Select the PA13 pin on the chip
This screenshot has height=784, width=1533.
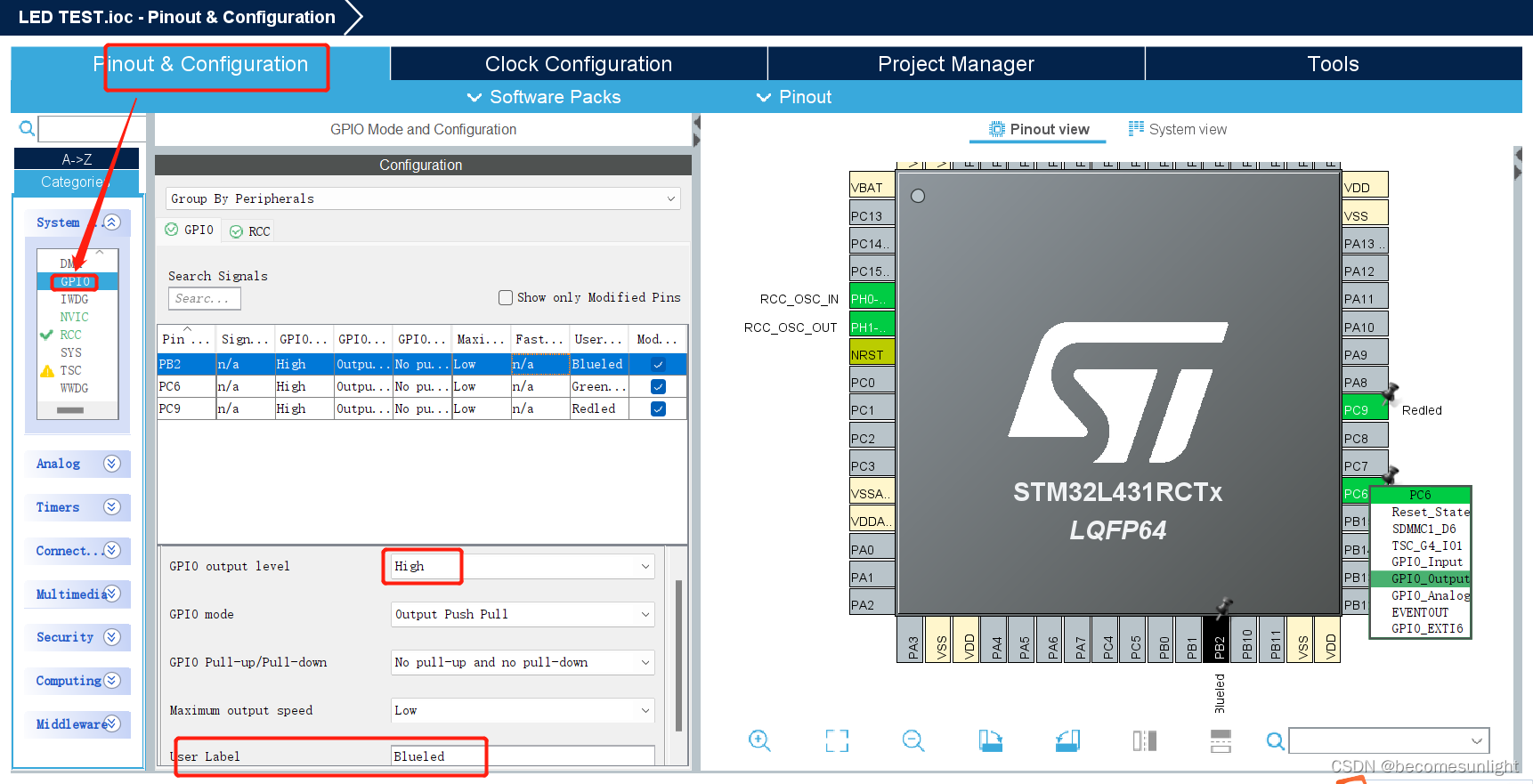pos(1365,243)
